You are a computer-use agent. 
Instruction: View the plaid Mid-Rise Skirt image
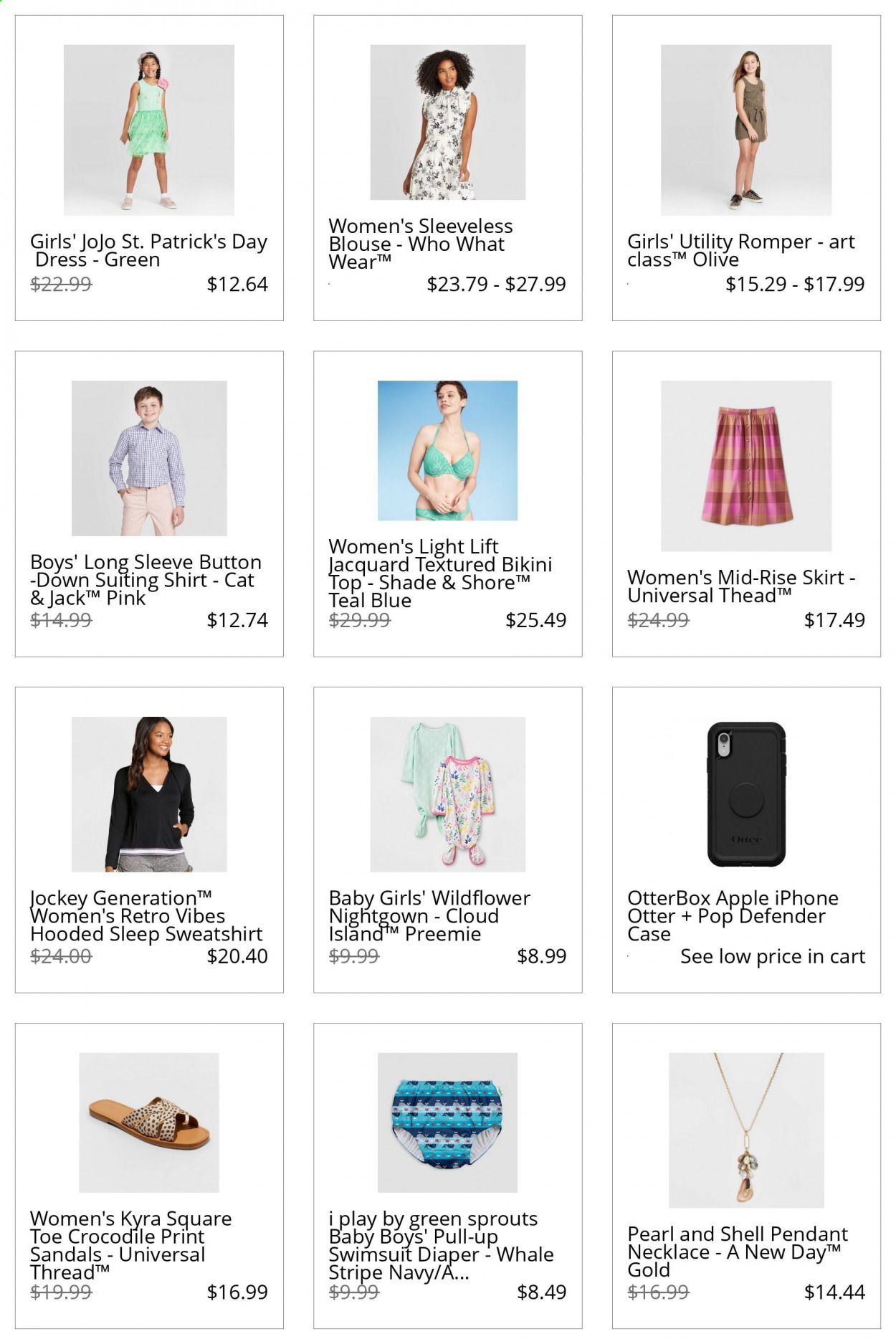click(x=746, y=466)
